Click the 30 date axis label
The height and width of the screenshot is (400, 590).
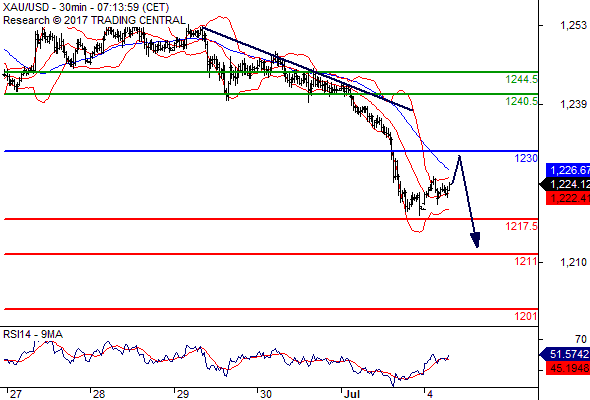(x=266, y=394)
